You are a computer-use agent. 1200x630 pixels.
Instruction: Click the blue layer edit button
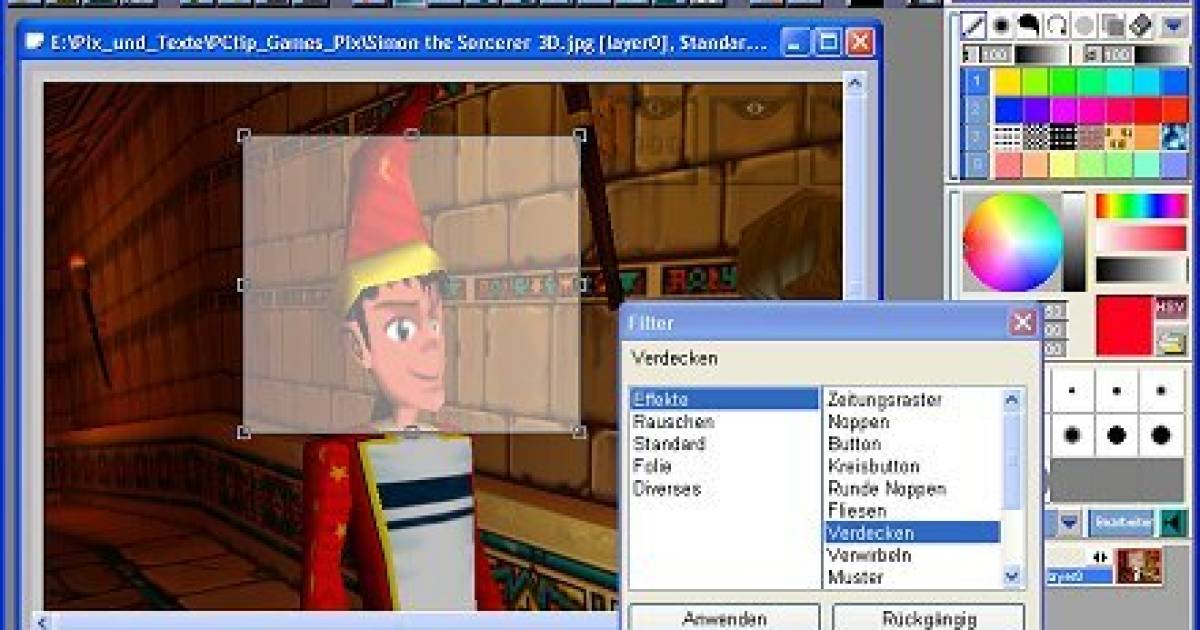pyautogui.click(x=1122, y=522)
